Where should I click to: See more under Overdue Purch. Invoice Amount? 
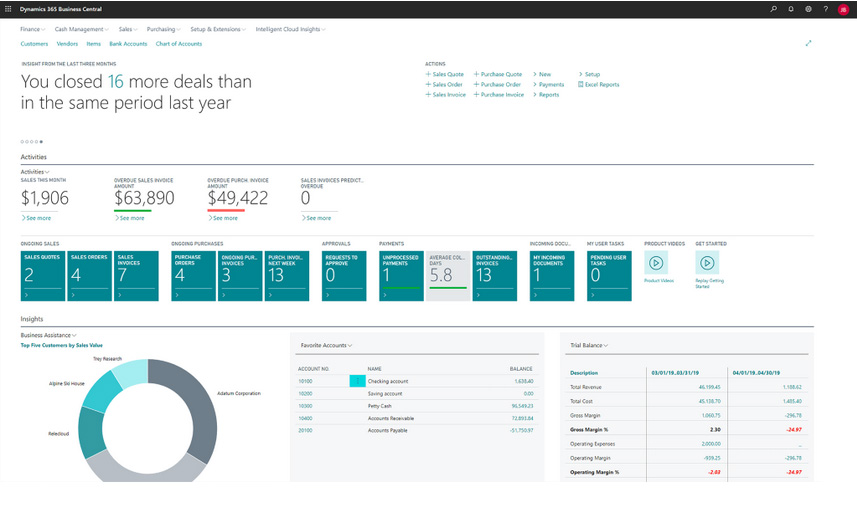tap(223, 218)
